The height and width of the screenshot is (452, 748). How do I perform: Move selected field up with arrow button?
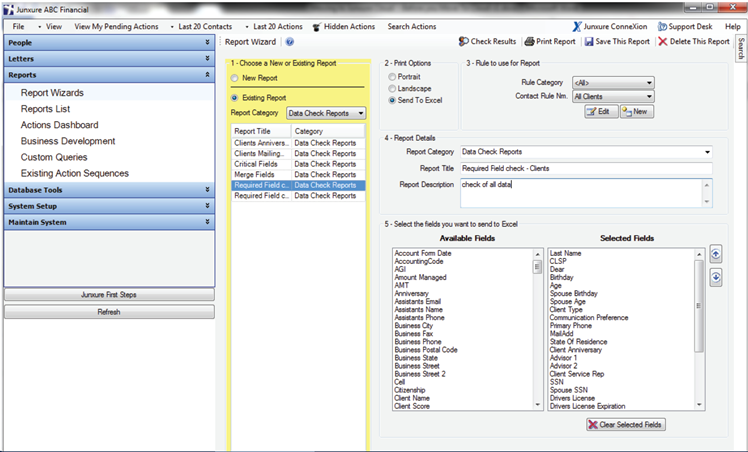tap(716, 254)
